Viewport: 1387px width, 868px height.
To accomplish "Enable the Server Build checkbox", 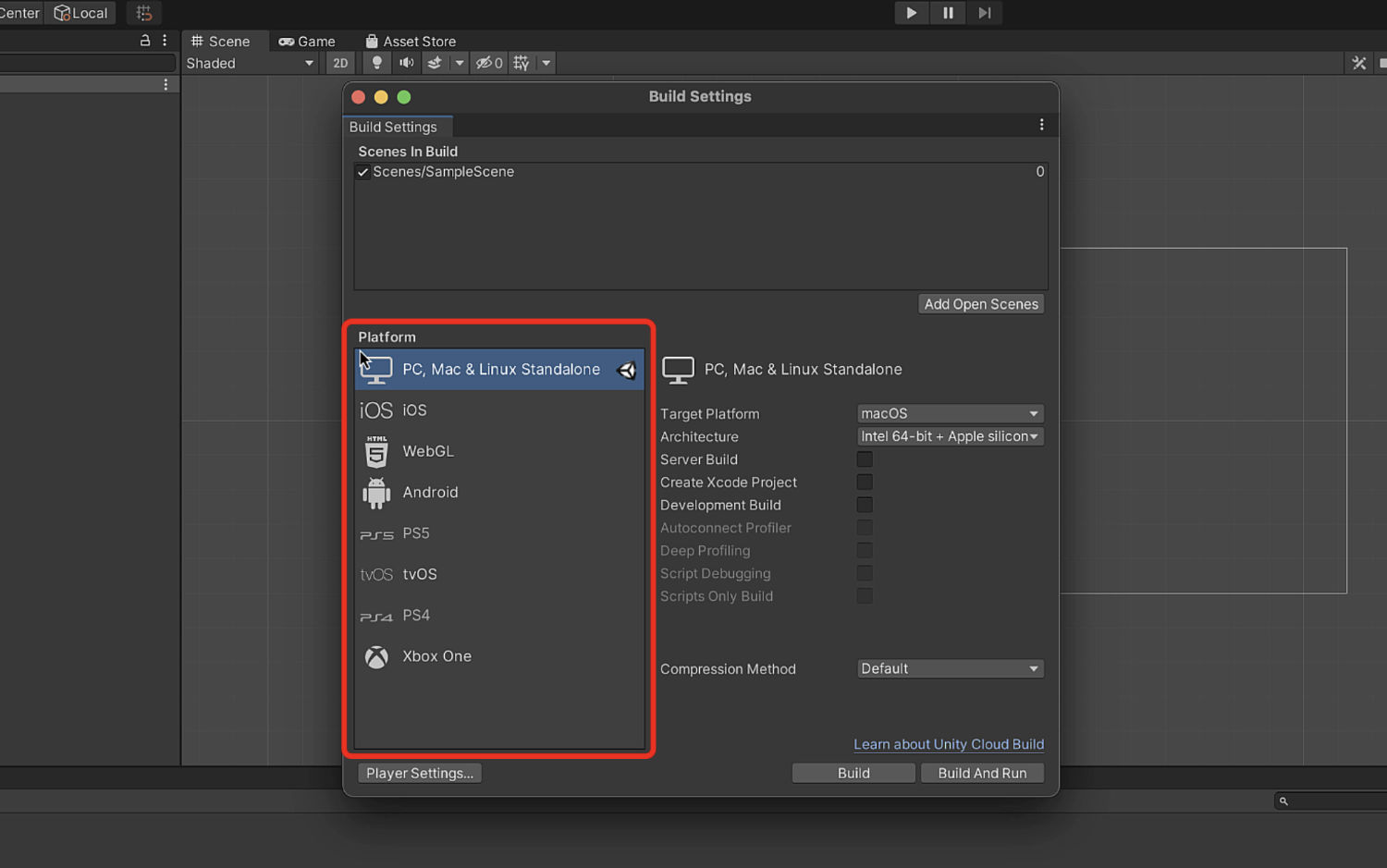I will click(x=865, y=459).
